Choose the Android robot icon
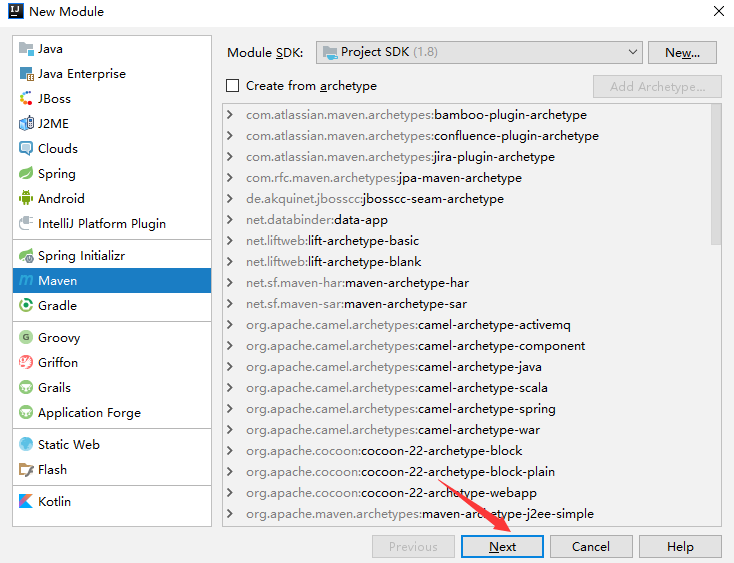The image size is (734, 563). [x=26, y=198]
